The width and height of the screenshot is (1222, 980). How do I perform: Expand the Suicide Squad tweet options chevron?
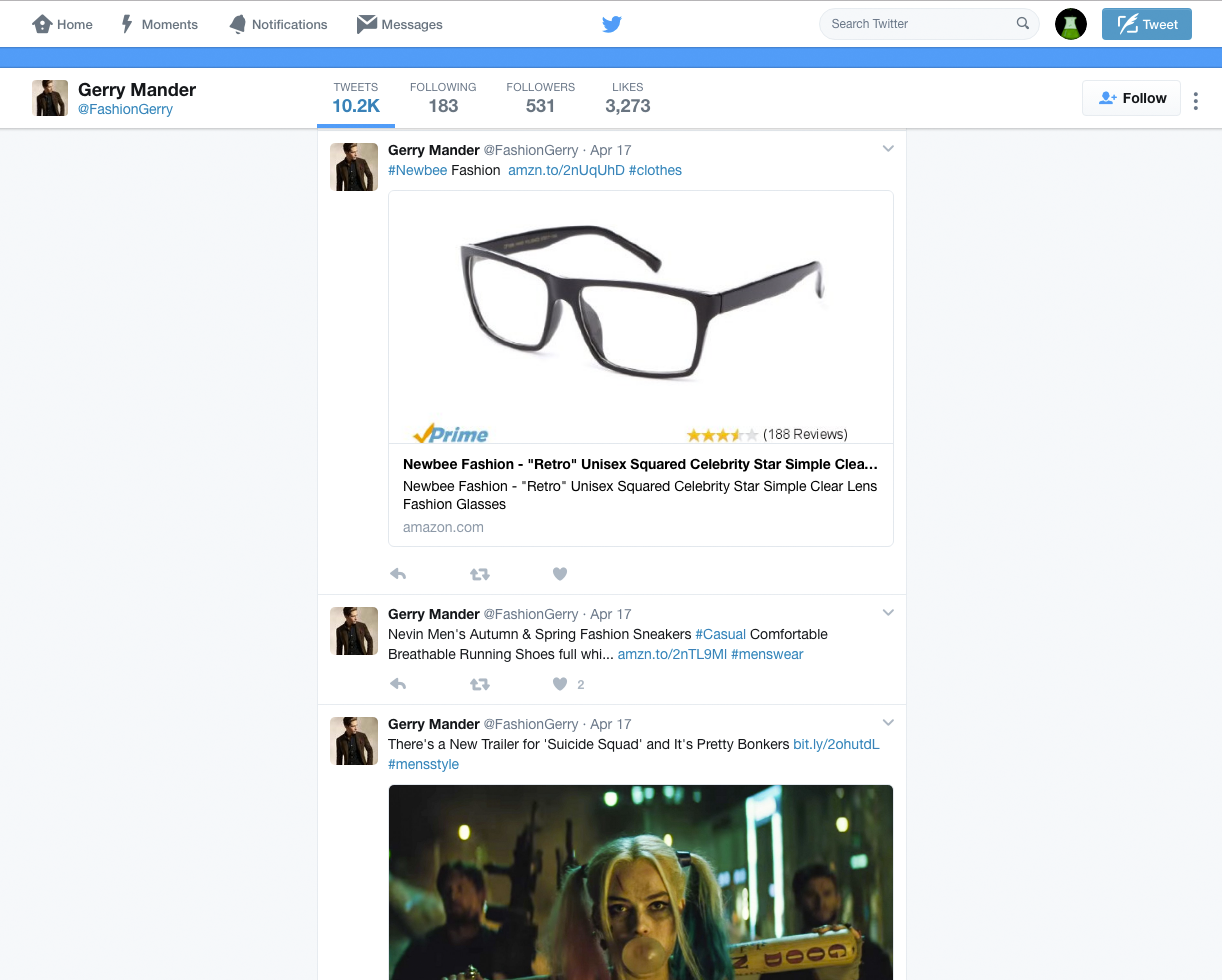(888, 723)
